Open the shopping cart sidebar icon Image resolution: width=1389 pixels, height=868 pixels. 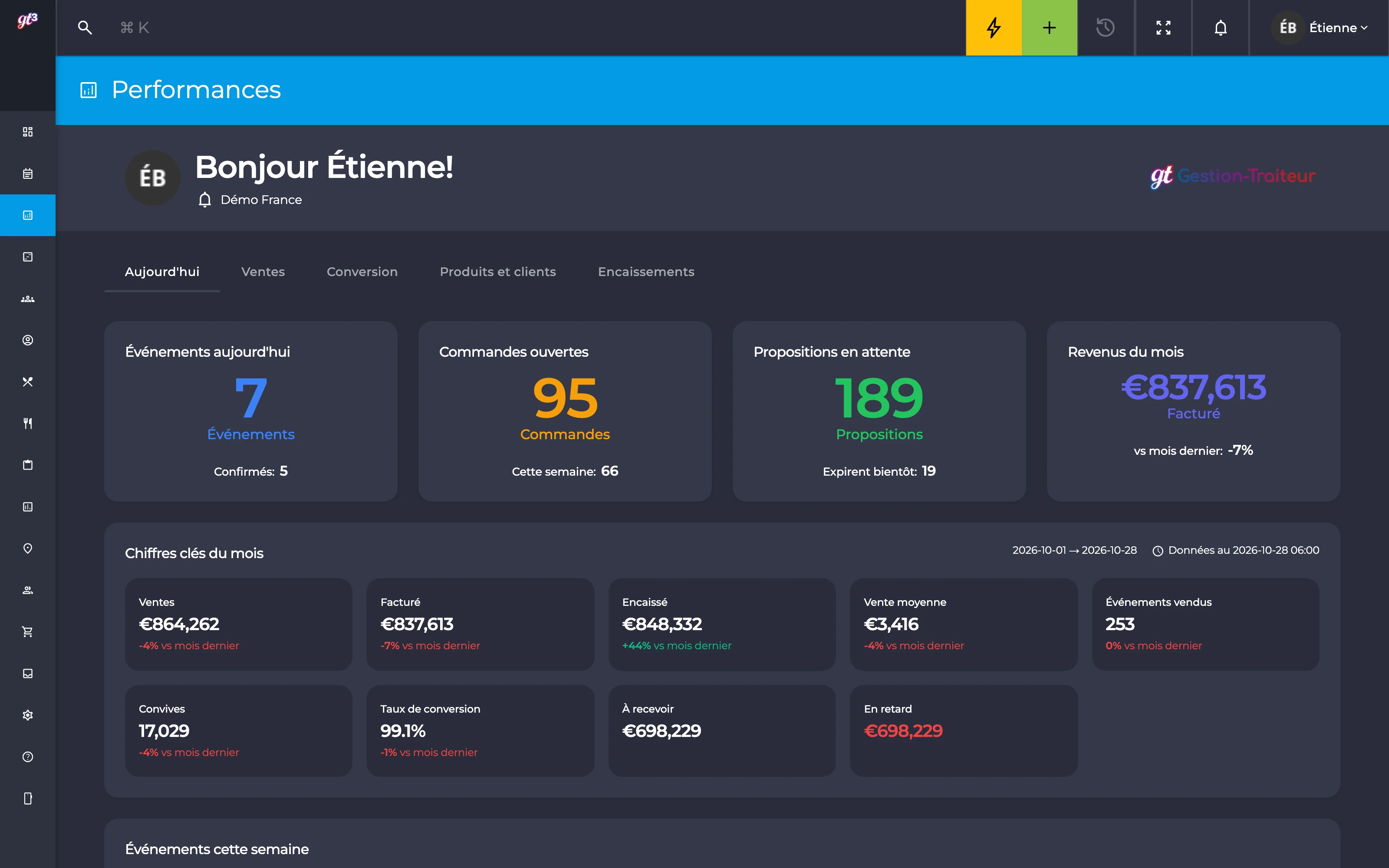tap(27, 631)
